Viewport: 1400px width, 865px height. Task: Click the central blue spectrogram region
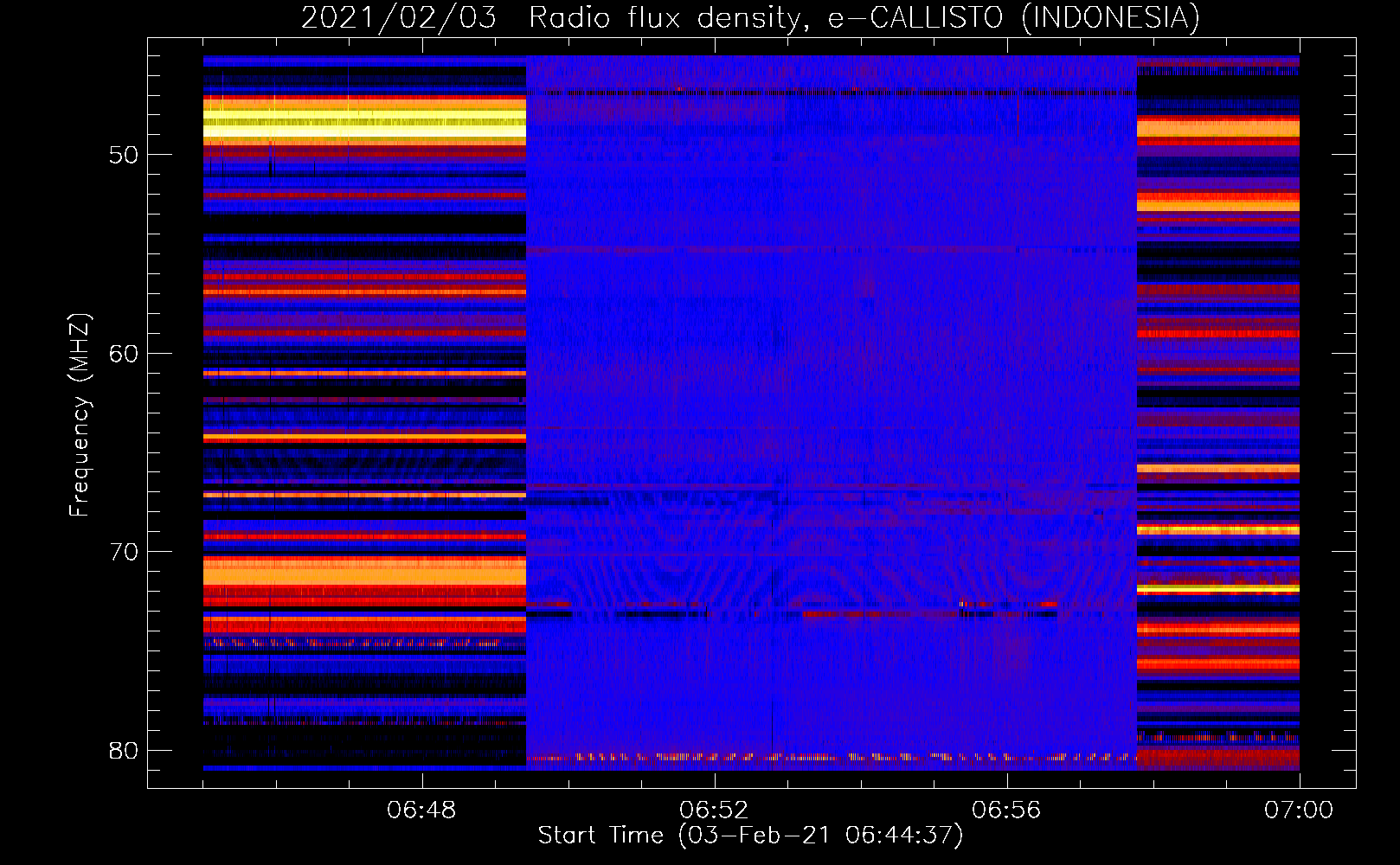point(831,412)
